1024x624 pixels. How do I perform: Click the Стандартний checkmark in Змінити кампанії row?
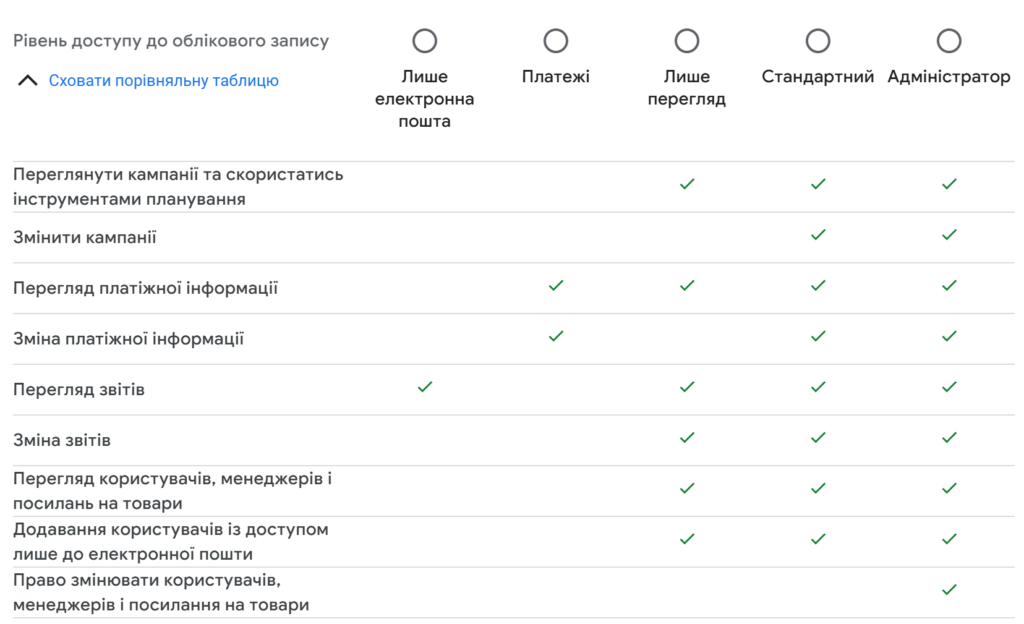coord(818,234)
